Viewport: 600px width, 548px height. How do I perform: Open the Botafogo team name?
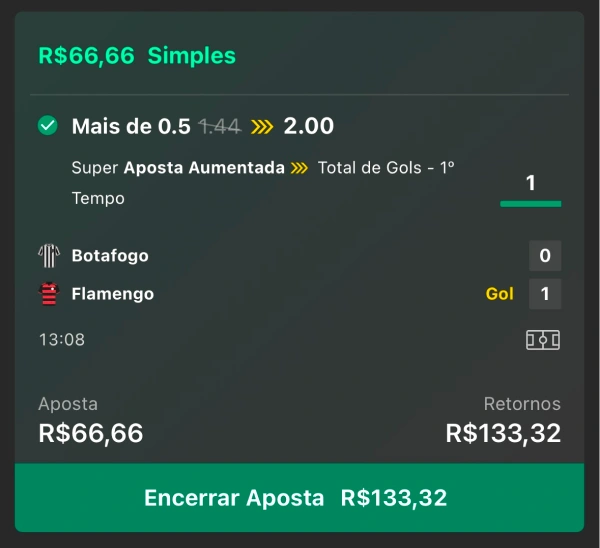(110, 256)
